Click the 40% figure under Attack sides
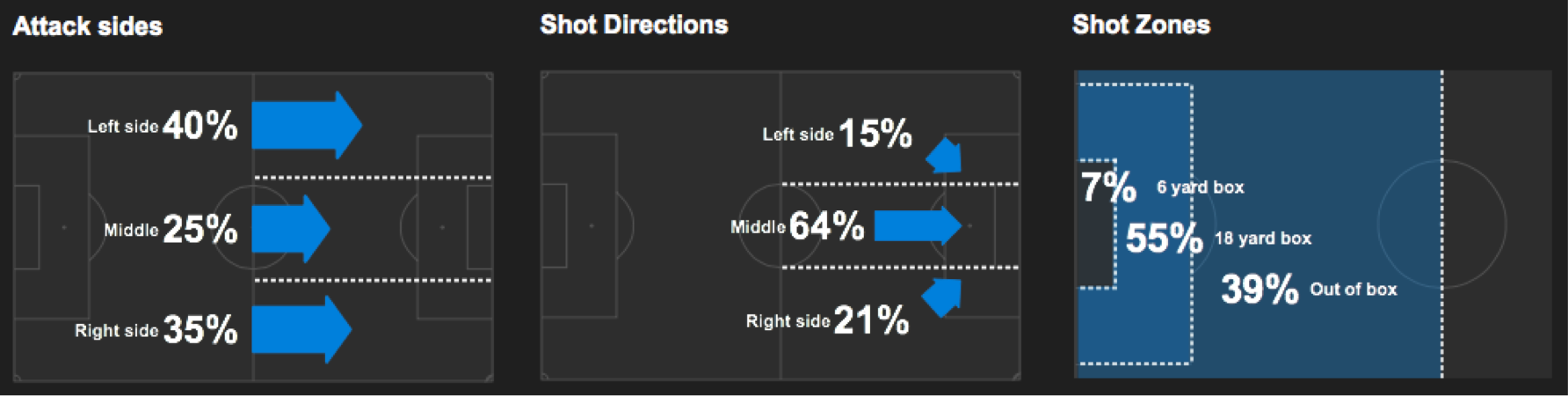 (200, 126)
